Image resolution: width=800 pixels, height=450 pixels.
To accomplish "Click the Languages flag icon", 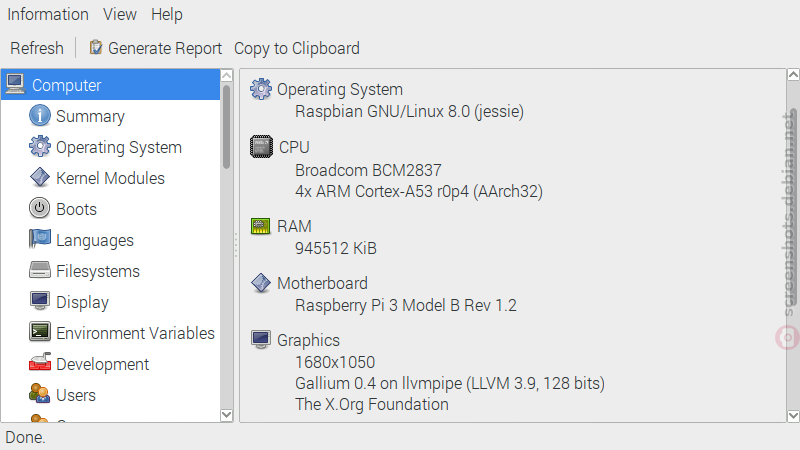I will (x=40, y=239).
